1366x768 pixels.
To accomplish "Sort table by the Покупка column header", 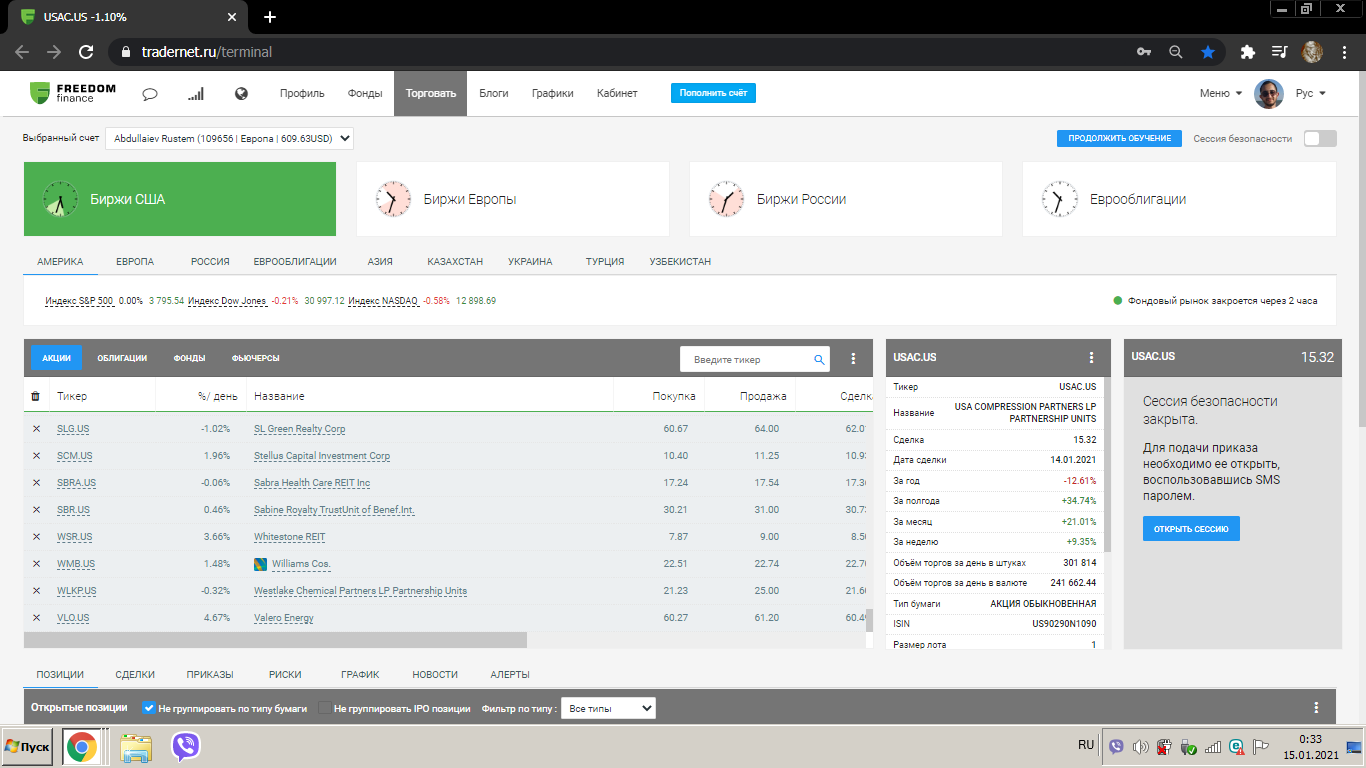I will (x=674, y=396).
